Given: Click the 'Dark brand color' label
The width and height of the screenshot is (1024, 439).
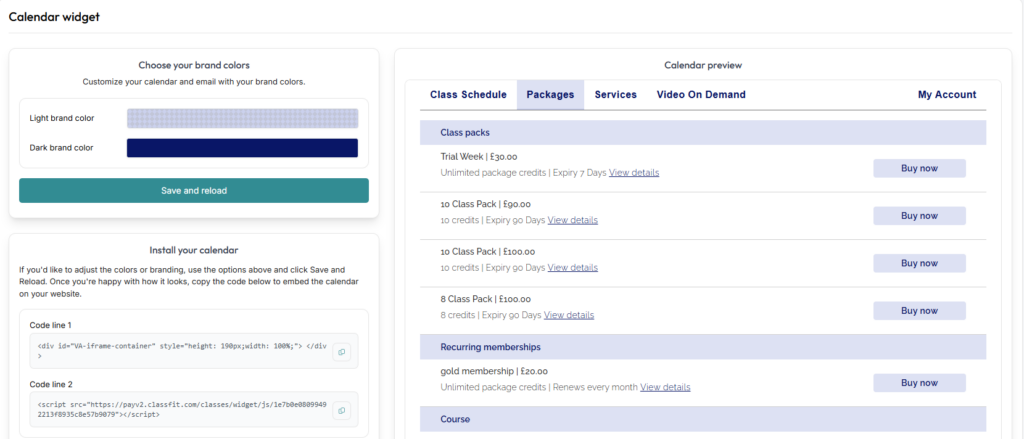Looking at the screenshot, I should click(61, 148).
